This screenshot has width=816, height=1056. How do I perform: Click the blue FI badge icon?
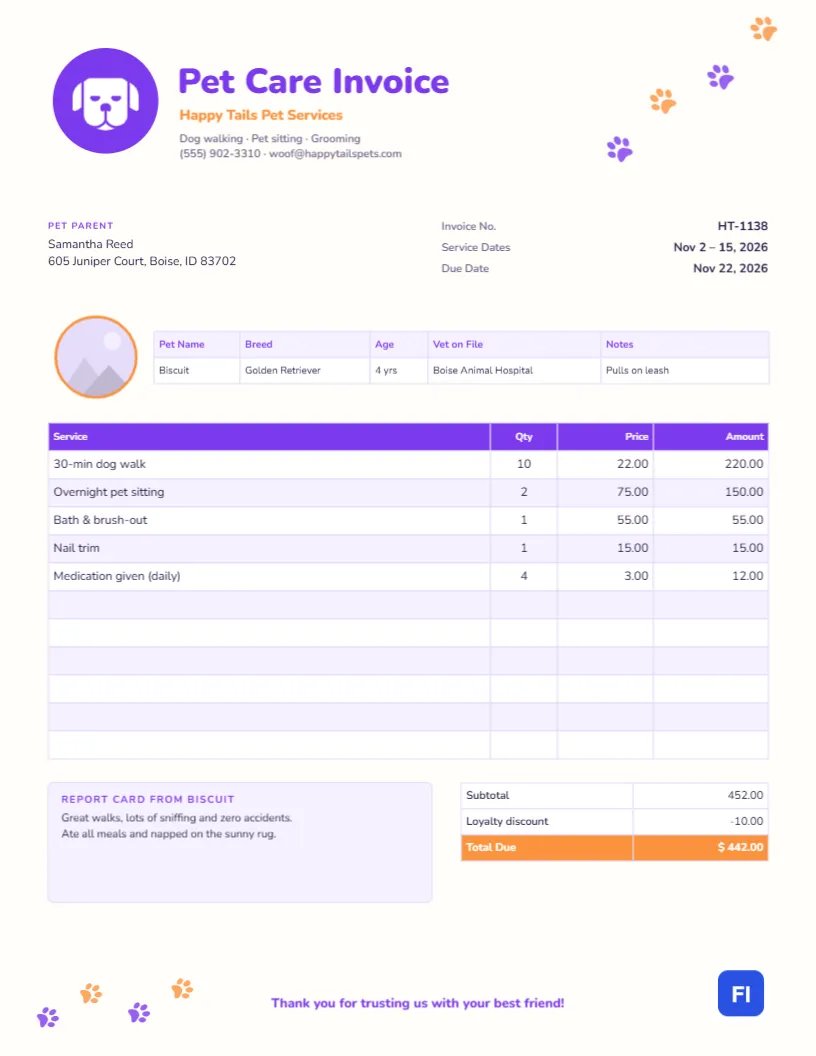741,993
